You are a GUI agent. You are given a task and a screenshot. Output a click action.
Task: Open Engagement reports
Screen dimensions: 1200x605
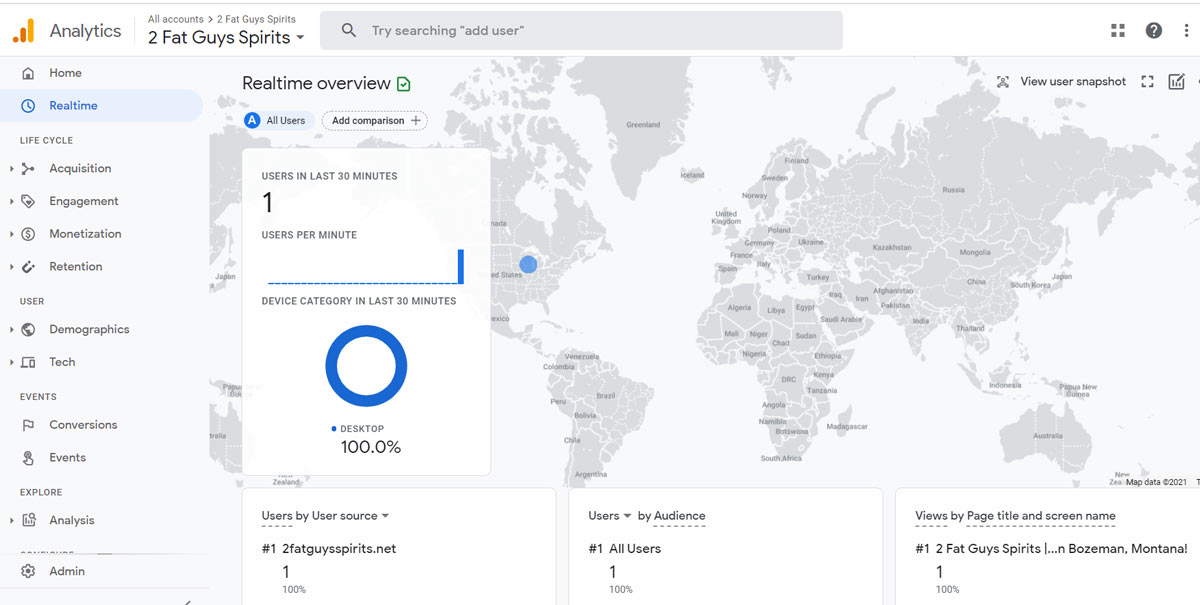(84, 201)
